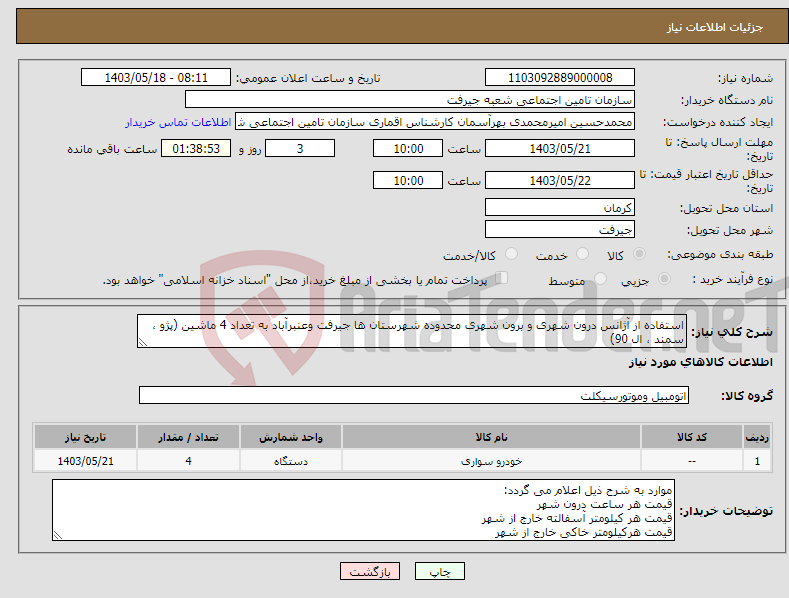This screenshot has width=789, height=598.
Task: Click the response deadline time 10:00 field
Action: point(408,148)
